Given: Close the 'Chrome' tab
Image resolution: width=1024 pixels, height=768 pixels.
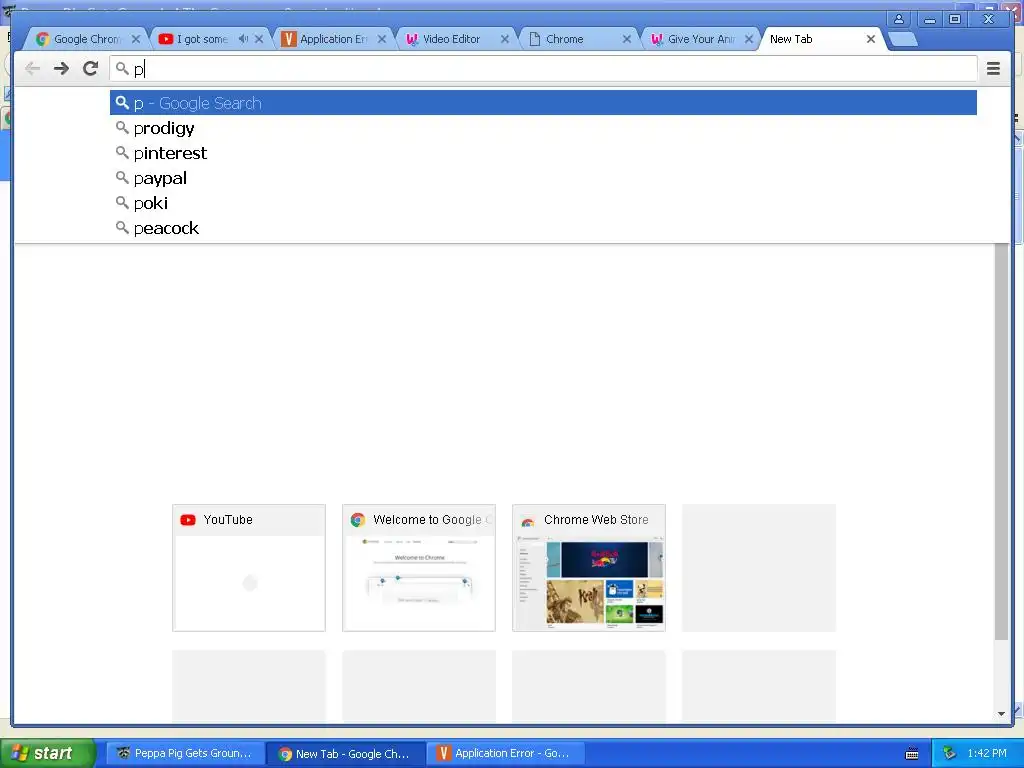Looking at the screenshot, I should click(x=626, y=39).
